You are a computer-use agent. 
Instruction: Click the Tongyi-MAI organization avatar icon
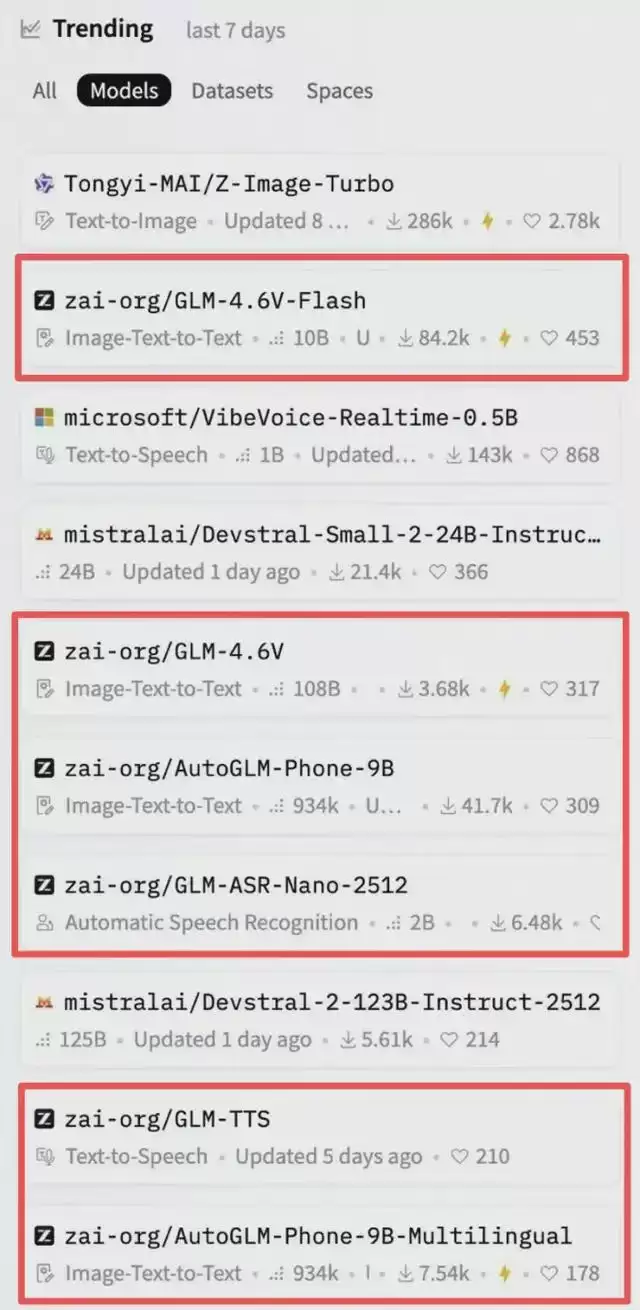point(43,184)
